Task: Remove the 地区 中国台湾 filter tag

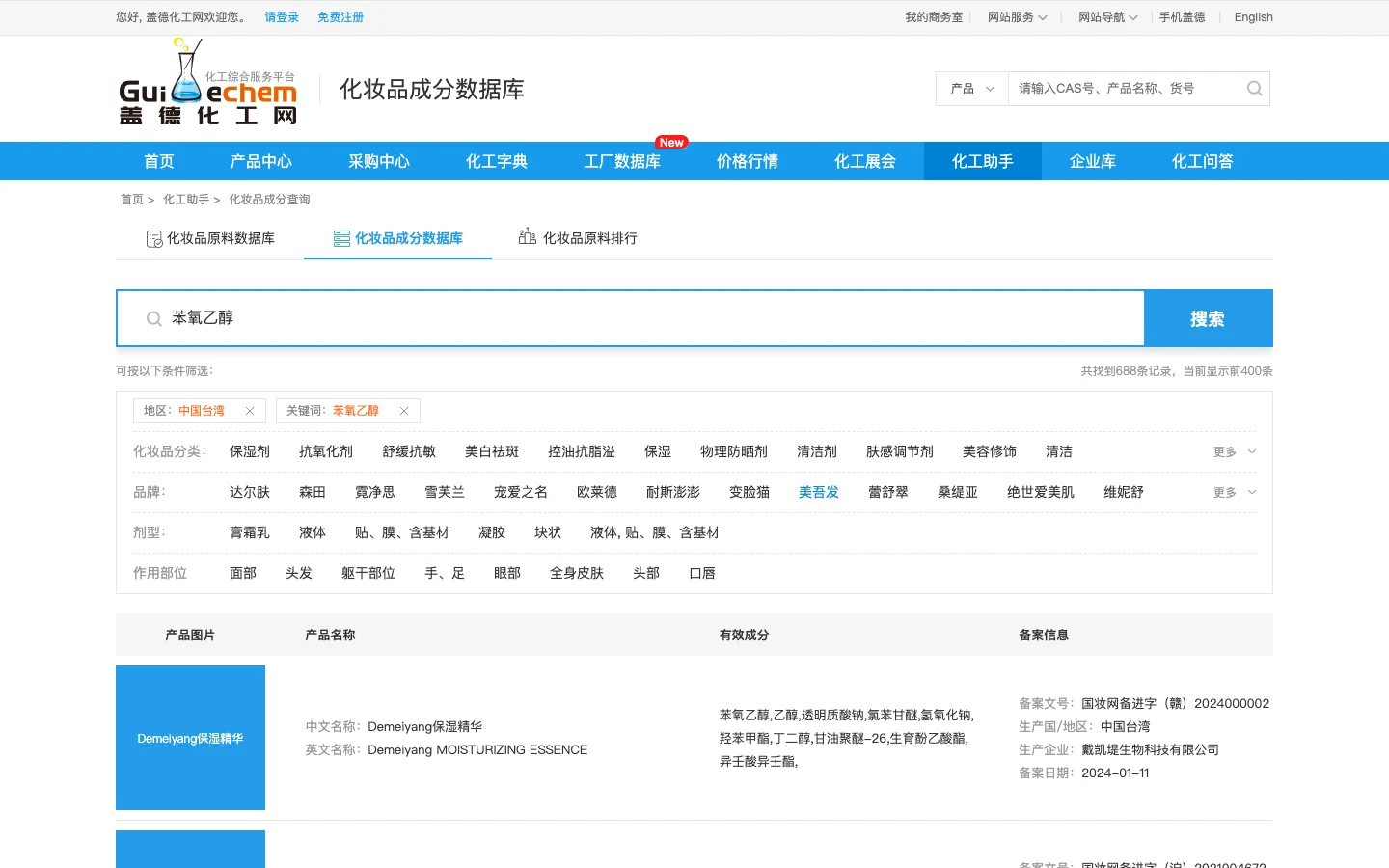Action: [x=250, y=411]
